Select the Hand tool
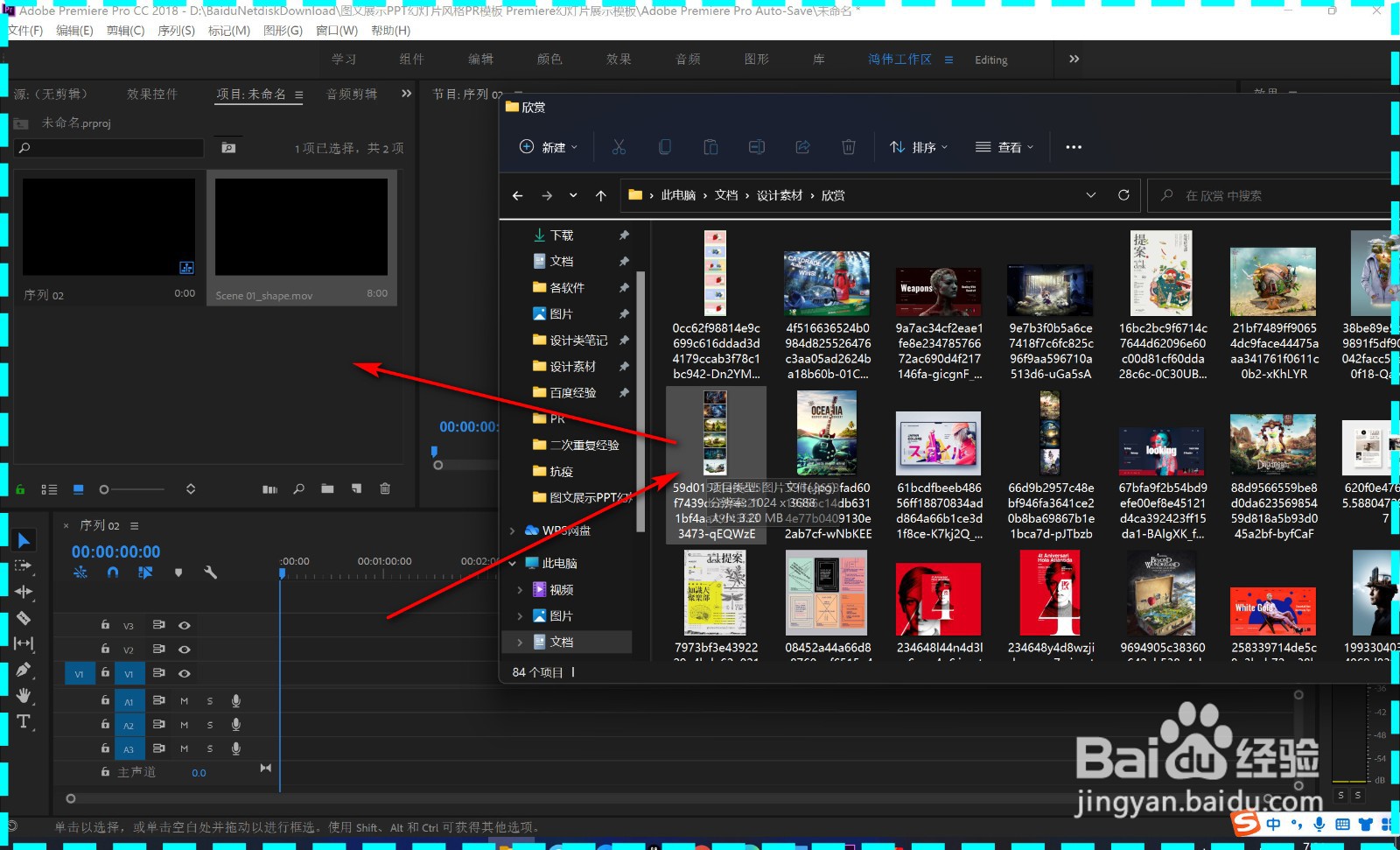 tap(24, 695)
